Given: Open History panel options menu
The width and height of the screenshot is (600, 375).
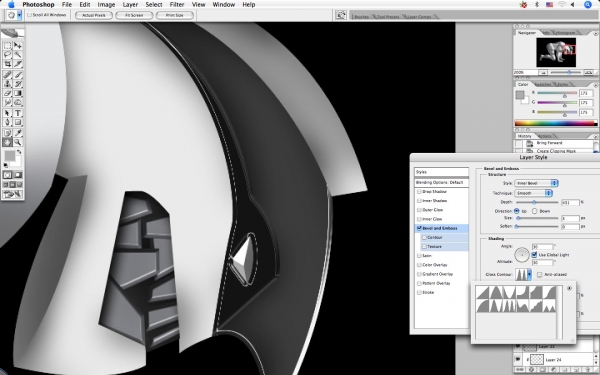Looking at the screenshot, I should tap(596, 137).
